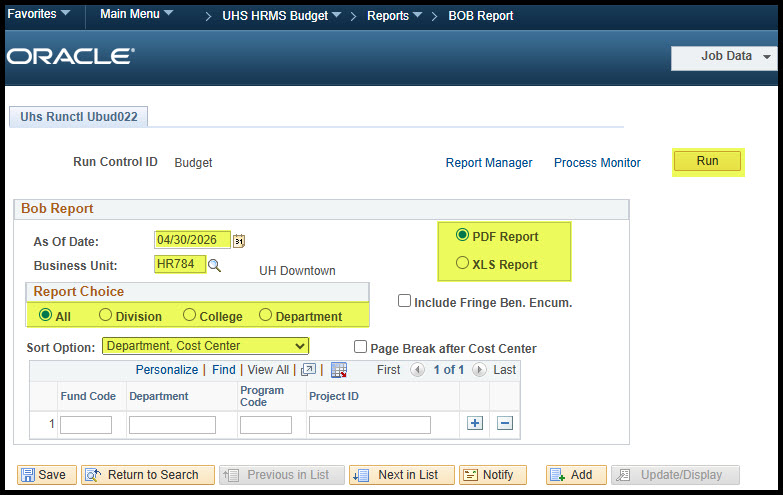Choose Department report choice
This screenshot has height=495, width=783.
click(x=265, y=315)
